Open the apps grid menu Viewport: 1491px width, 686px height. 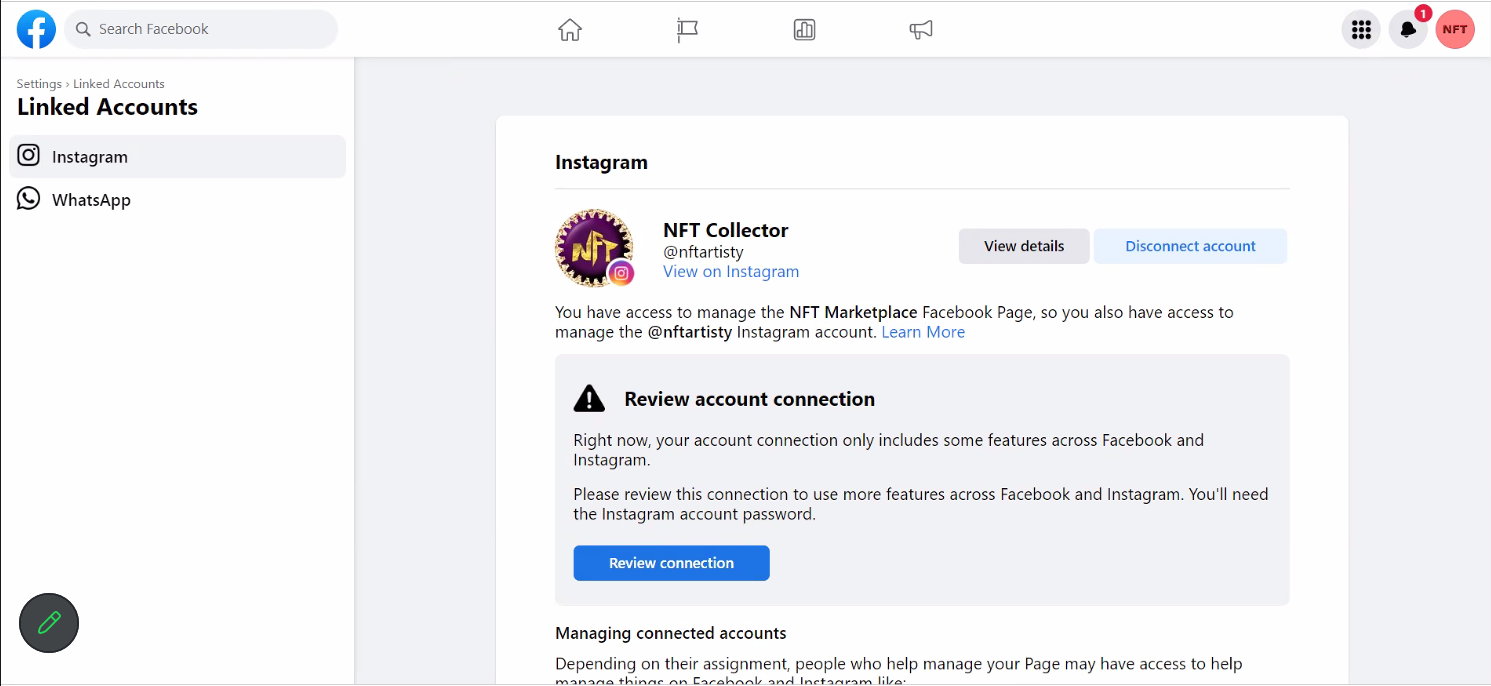coord(1361,29)
